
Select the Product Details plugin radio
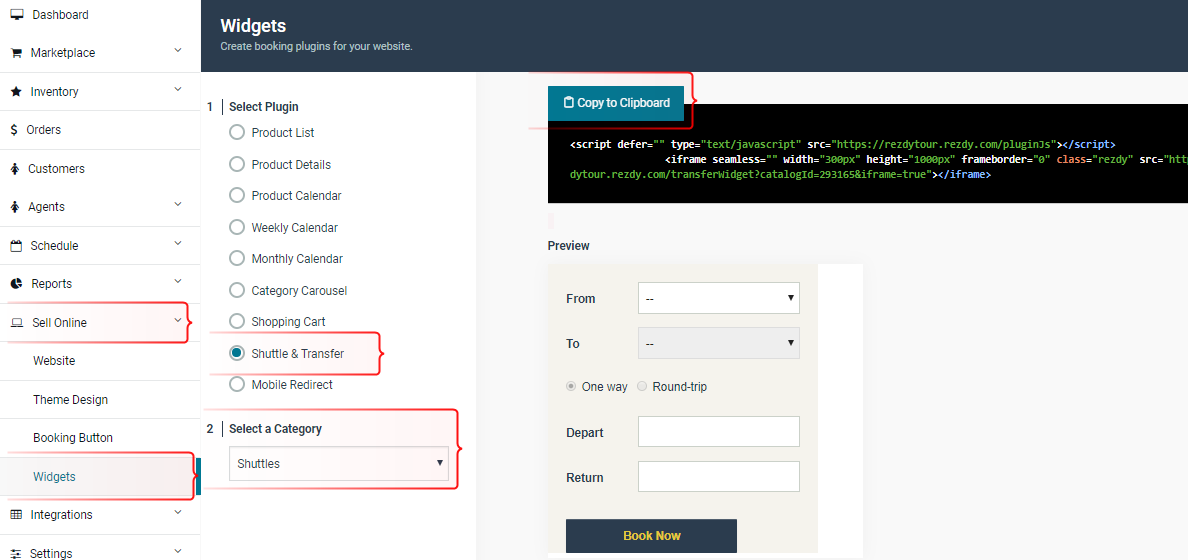237,164
